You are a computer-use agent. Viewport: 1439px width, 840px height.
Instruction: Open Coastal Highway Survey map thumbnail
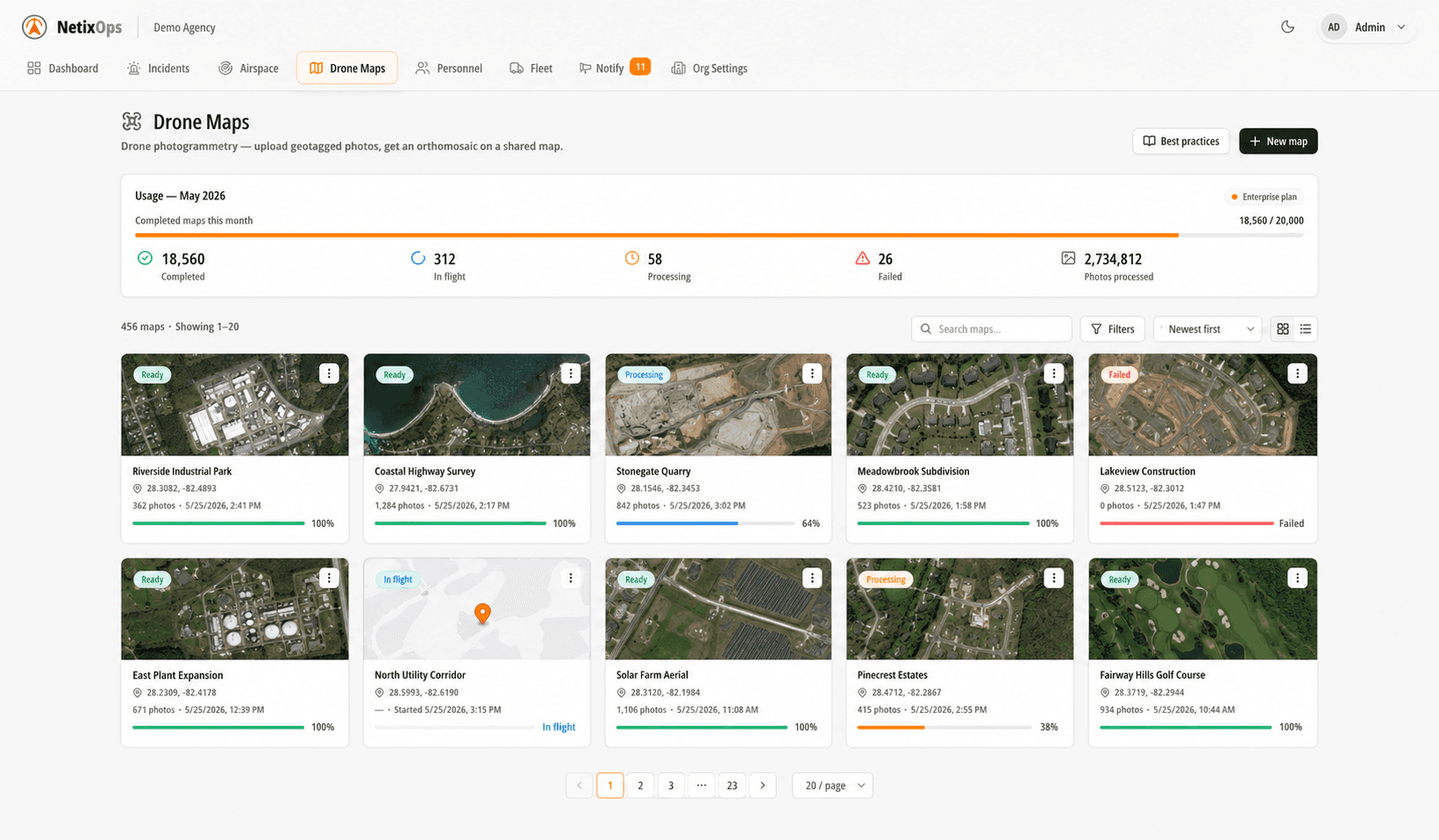[477, 404]
